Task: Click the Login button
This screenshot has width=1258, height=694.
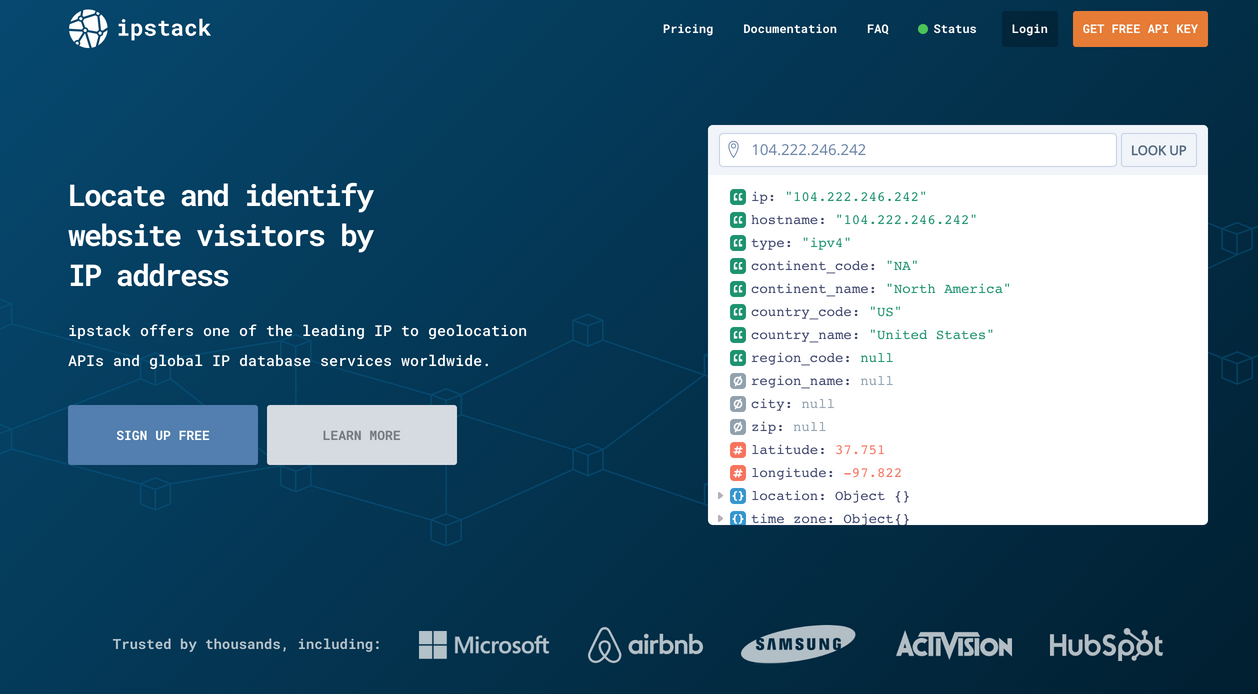Action: 1030,29
